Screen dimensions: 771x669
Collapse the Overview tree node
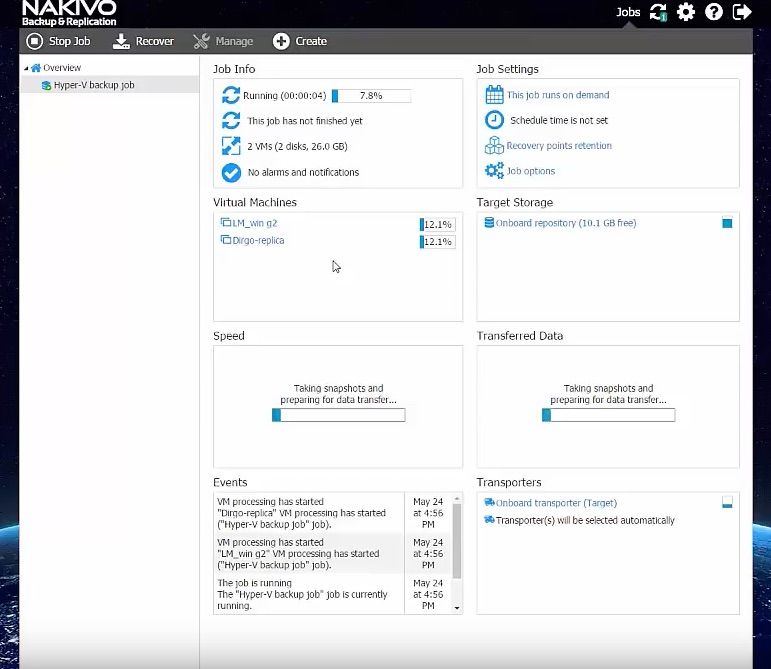click(x=26, y=68)
